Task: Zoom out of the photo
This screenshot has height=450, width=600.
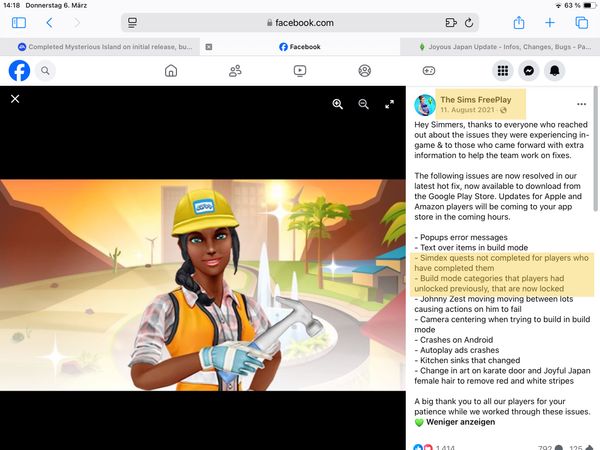Action: coord(363,104)
